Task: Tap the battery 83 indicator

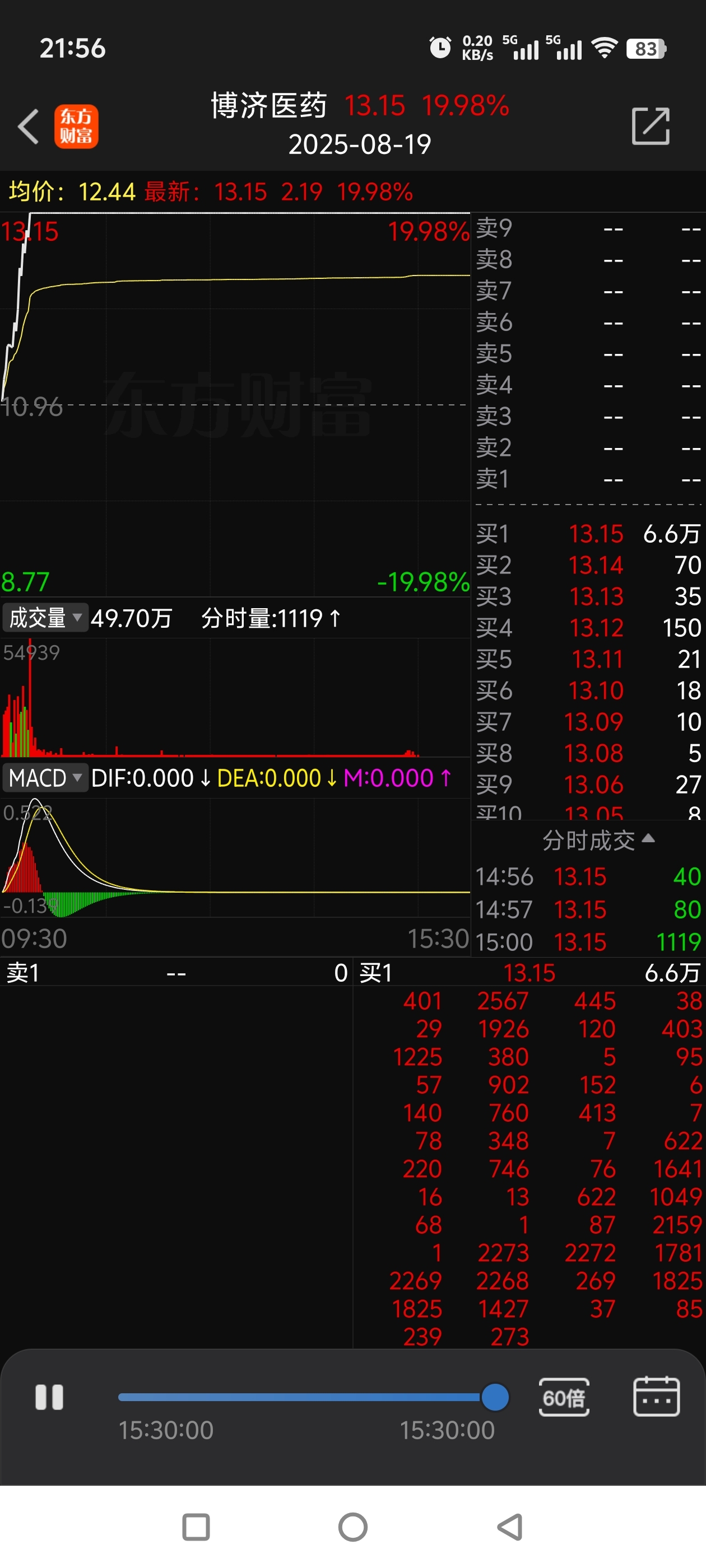Action: click(x=646, y=49)
